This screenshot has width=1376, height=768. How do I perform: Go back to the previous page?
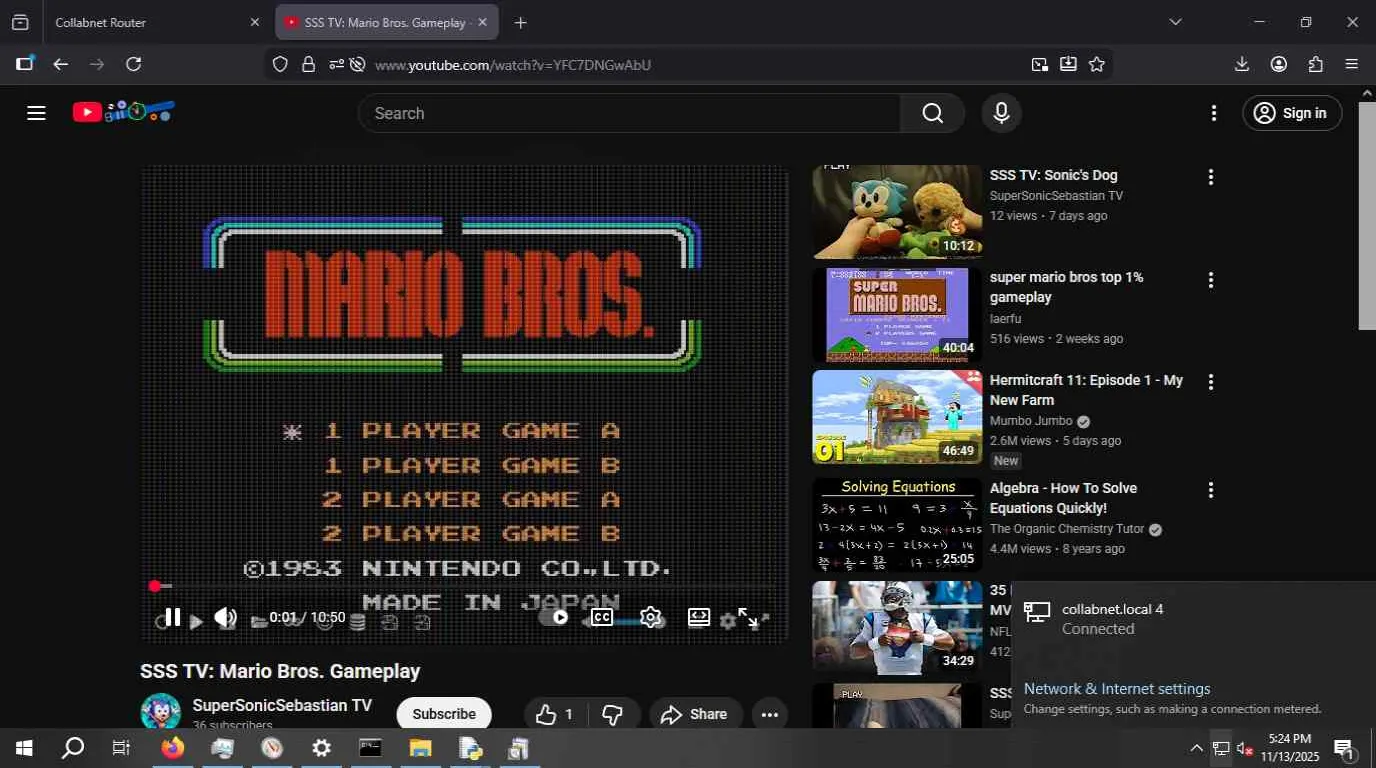[61, 64]
